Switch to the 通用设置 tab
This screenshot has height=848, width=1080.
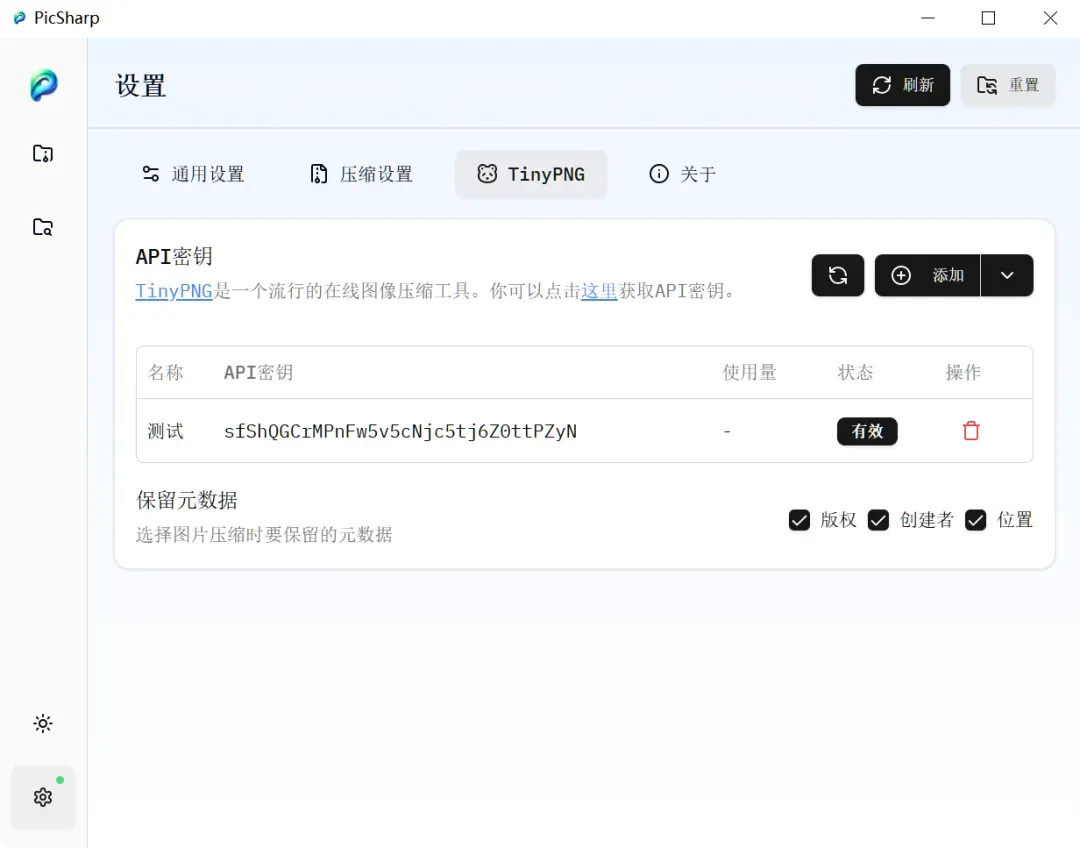[193, 174]
